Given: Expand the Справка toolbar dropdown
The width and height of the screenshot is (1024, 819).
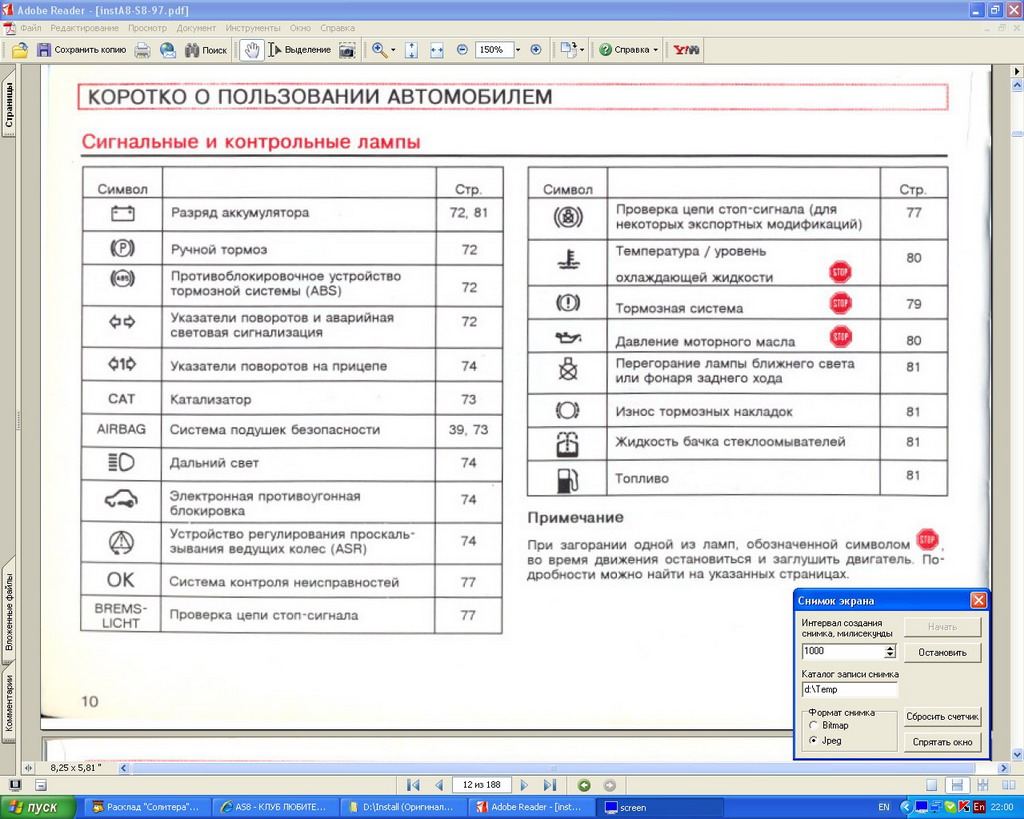Looking at the screenshot, I should point(656,50).
